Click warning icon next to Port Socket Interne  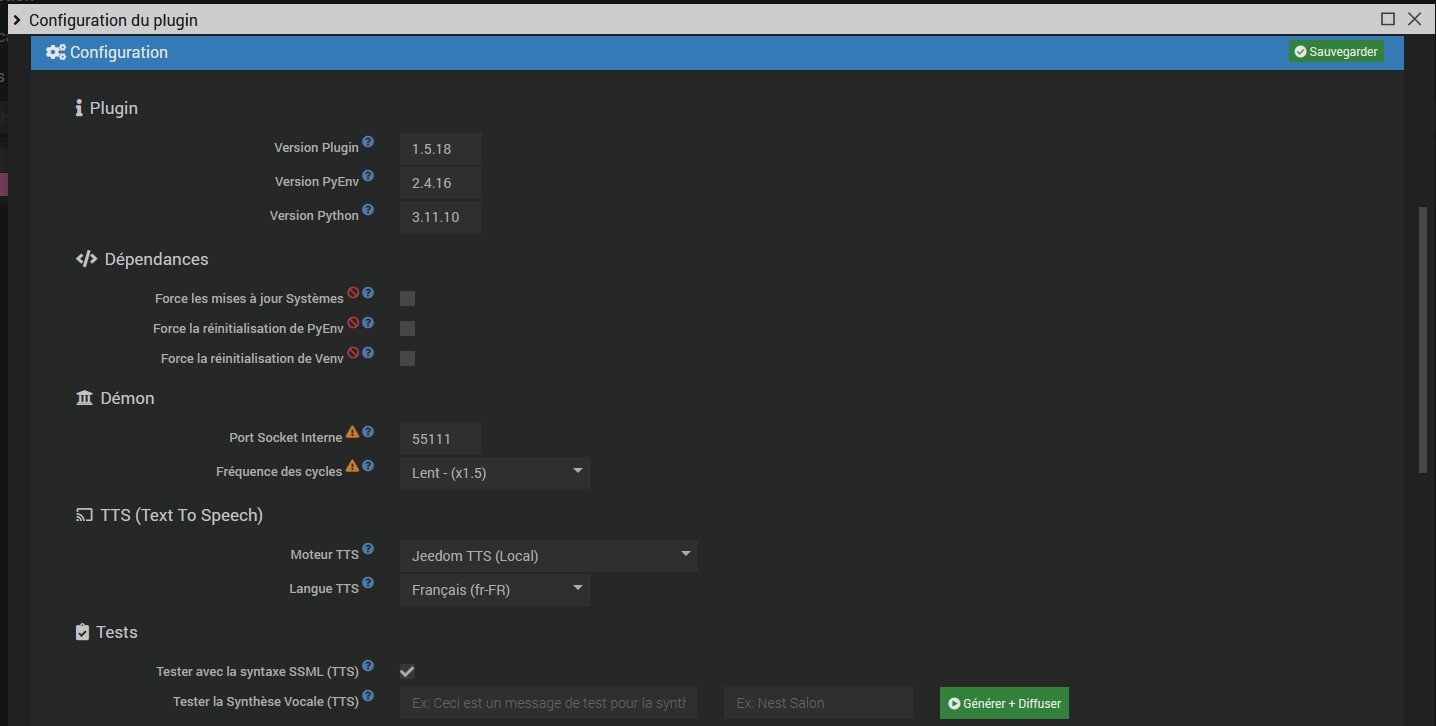(x=352, y=432)
